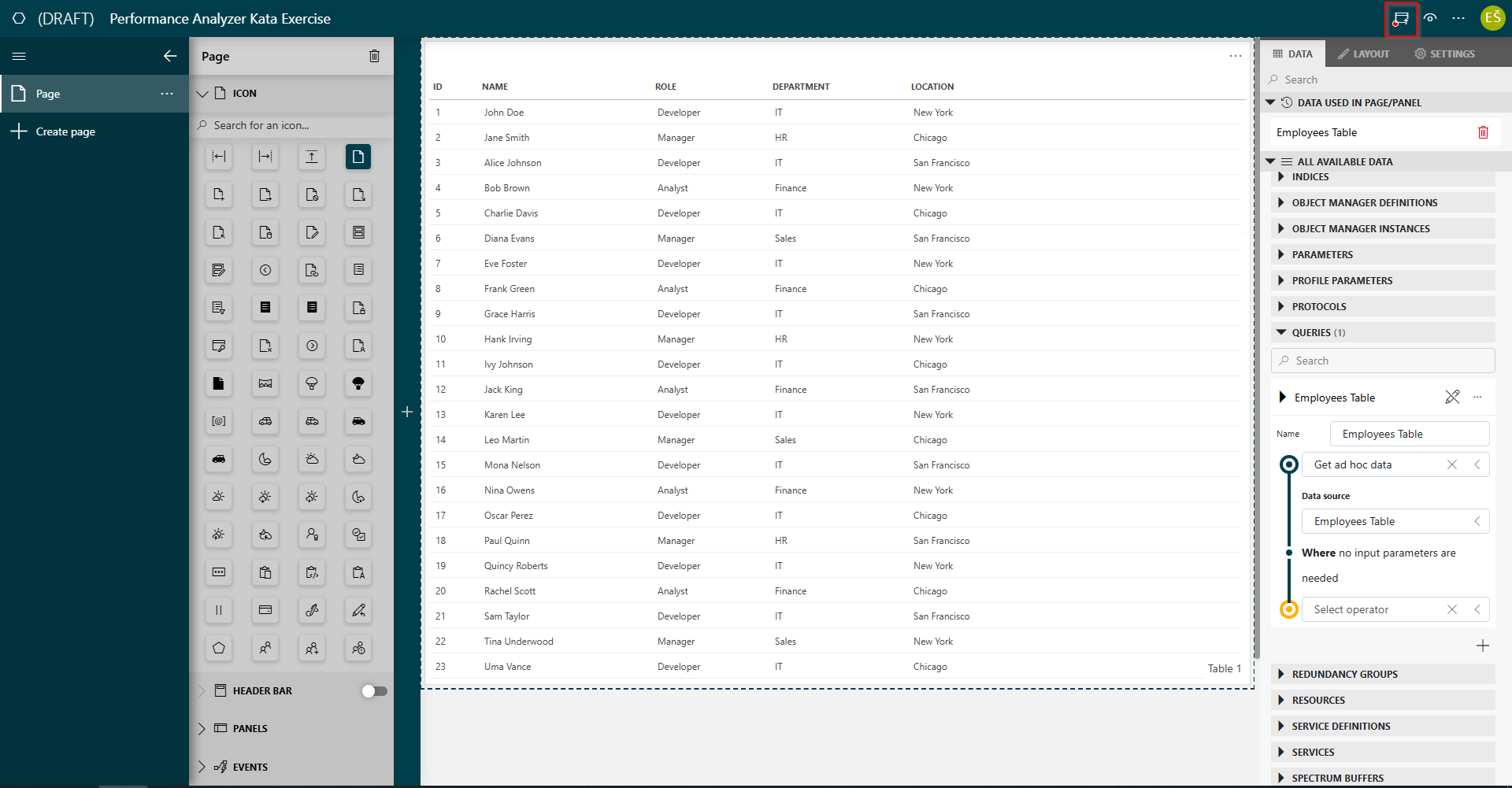The width and height of the screenshot is (1512, 788).
Task: Open the ES user avatar menu
Action: point(1492,18)
